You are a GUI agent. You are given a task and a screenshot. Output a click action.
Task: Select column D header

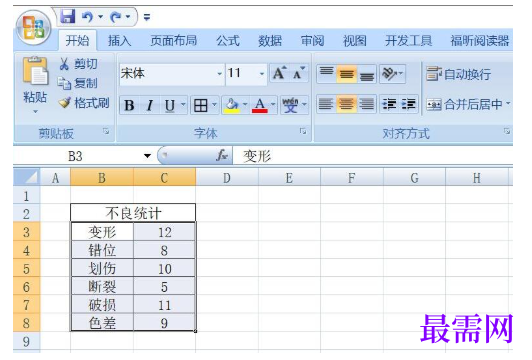[227, 177]
